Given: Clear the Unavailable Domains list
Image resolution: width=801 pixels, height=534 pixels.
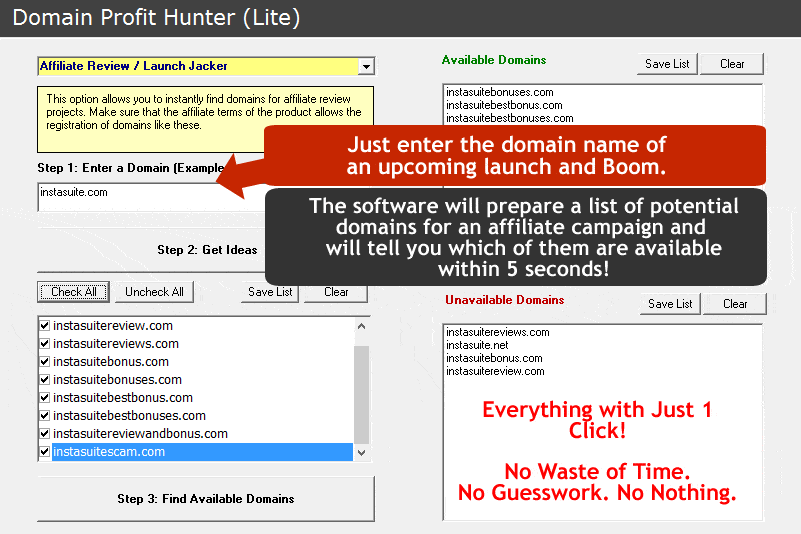Looking at the screenshot, I should [x=735, y=304].
